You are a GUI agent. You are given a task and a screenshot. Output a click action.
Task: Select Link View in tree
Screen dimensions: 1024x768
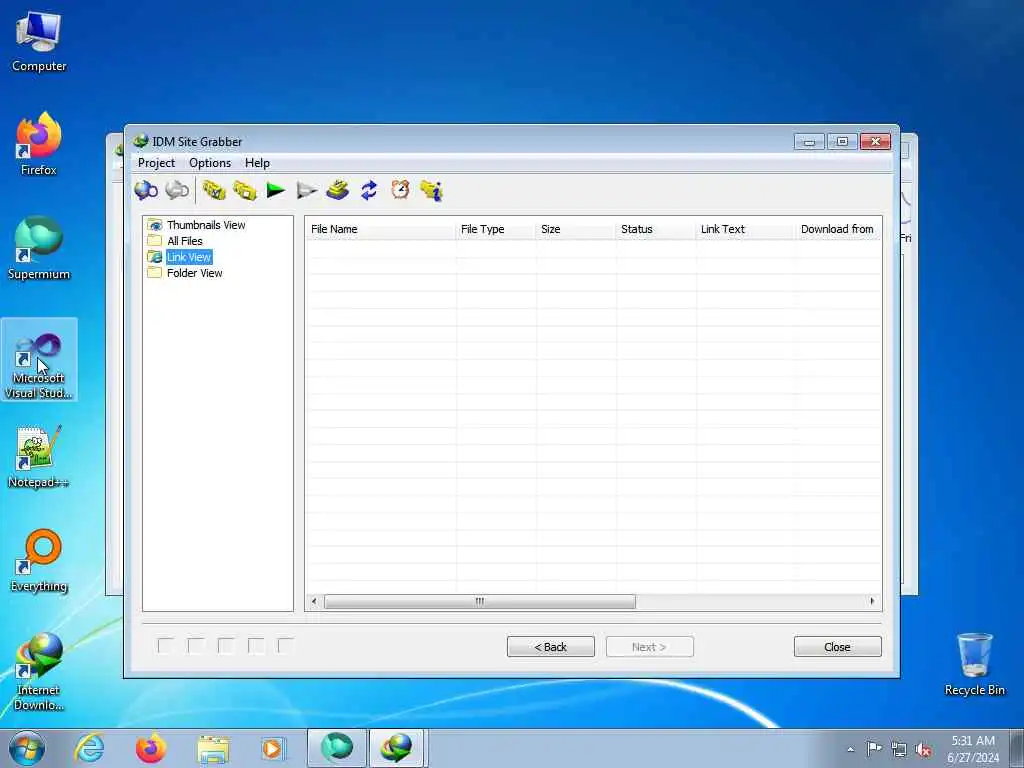tap(189, 257)
